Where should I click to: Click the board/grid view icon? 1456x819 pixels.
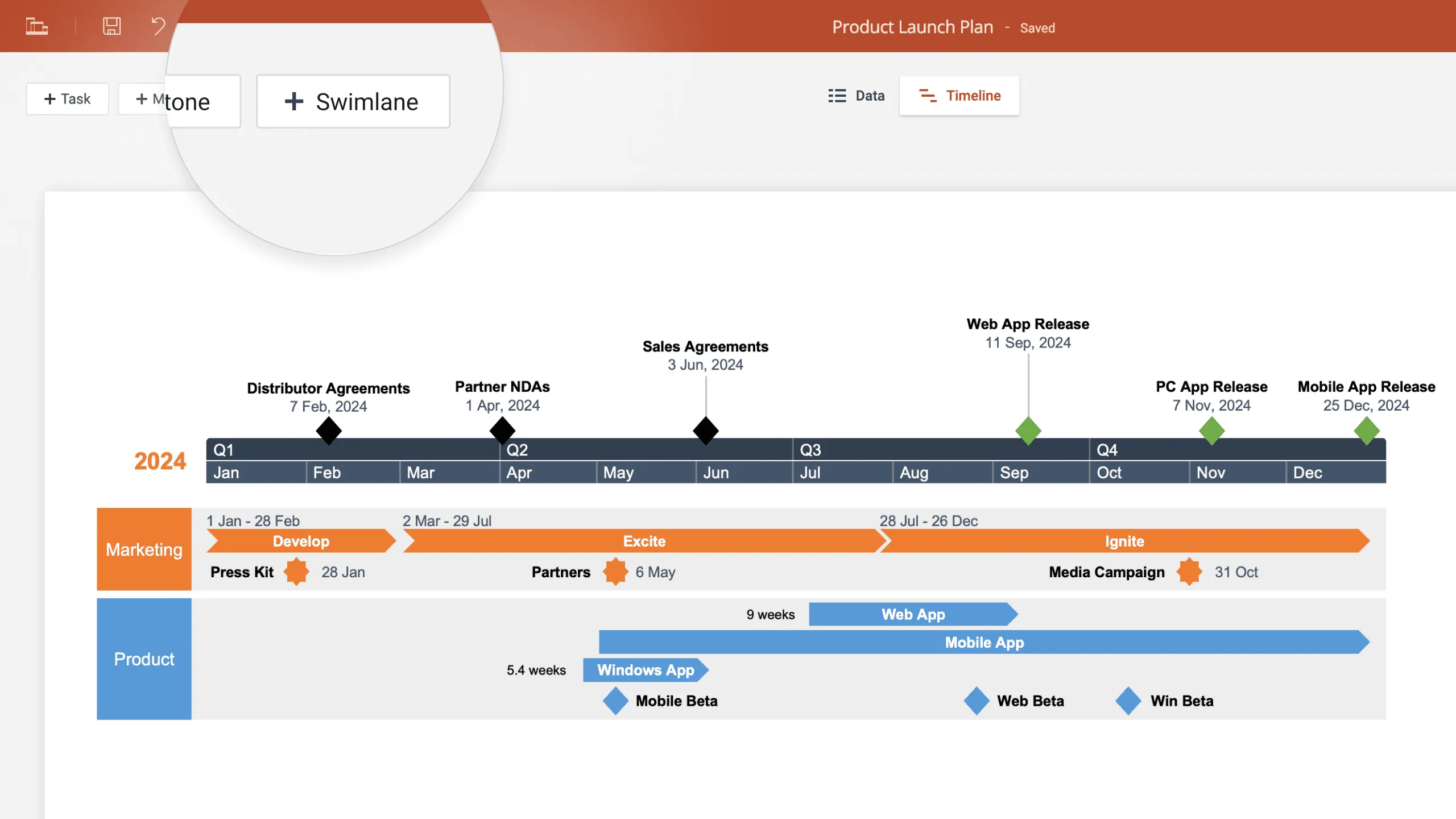pos(37,26)
